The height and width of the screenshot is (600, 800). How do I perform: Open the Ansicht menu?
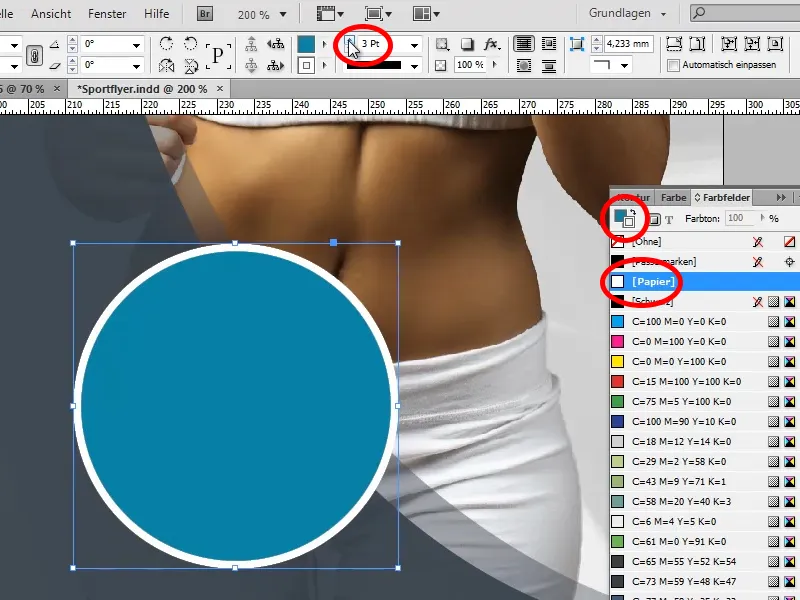tap(51, 14)
